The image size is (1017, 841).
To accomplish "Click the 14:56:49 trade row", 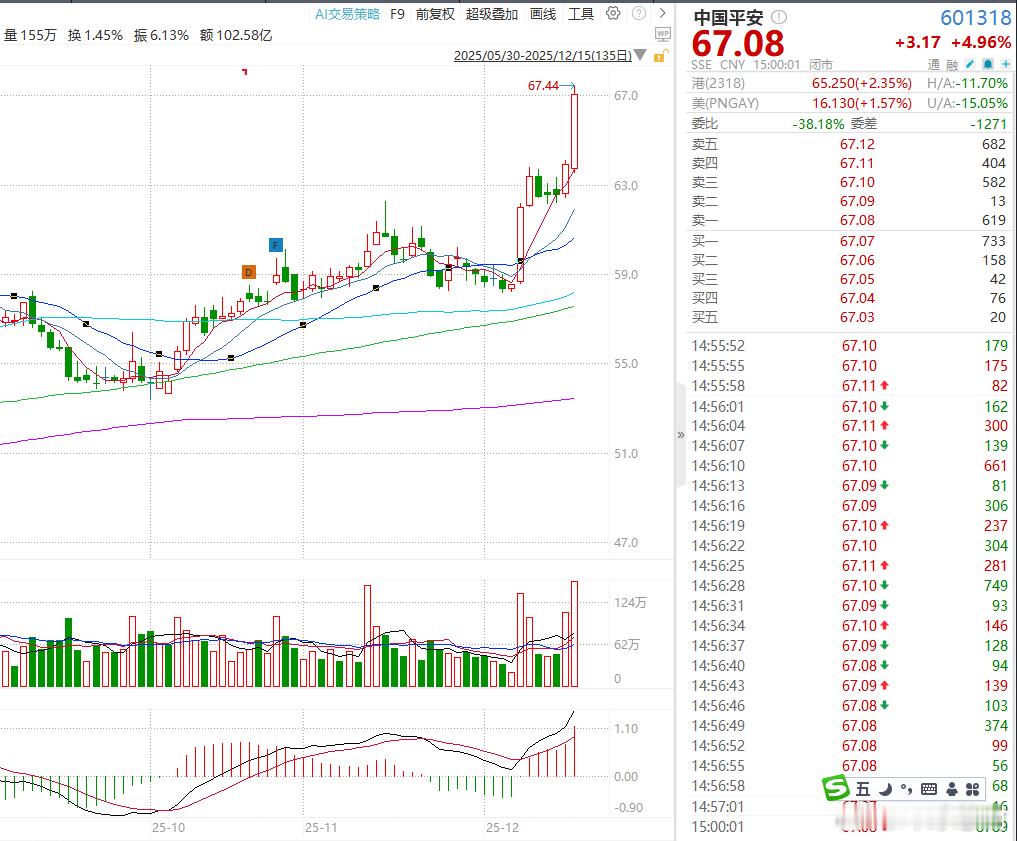I will [x=849, y=726].
